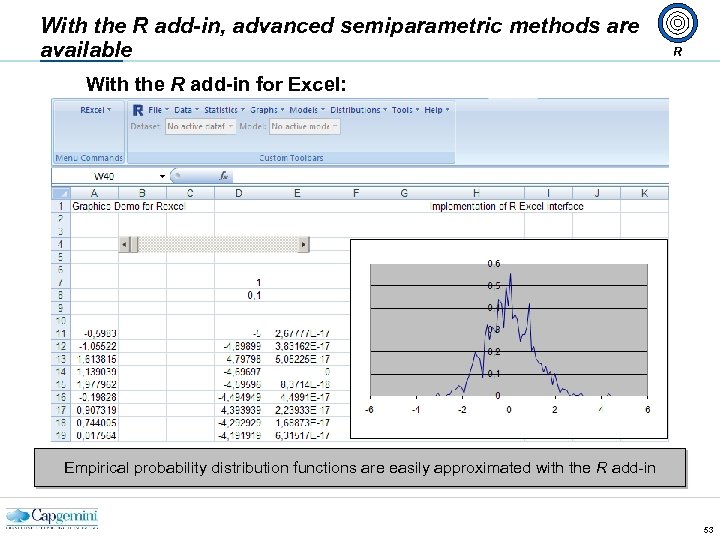
Task: Open the Models menu
Action: click(x=307, y=110)
